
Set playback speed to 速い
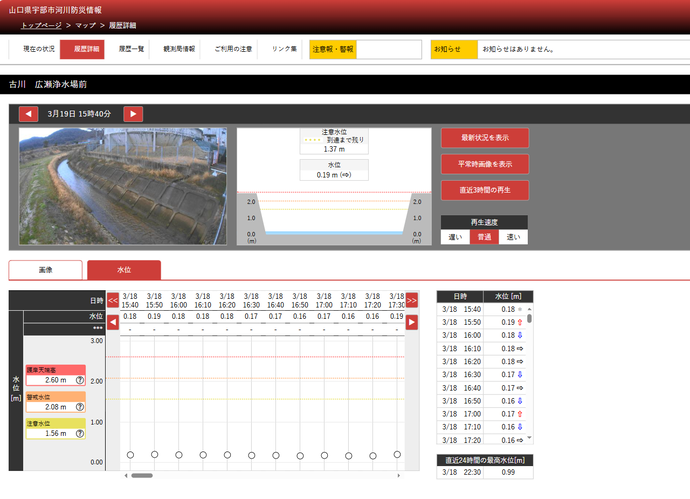coord(513,238)
